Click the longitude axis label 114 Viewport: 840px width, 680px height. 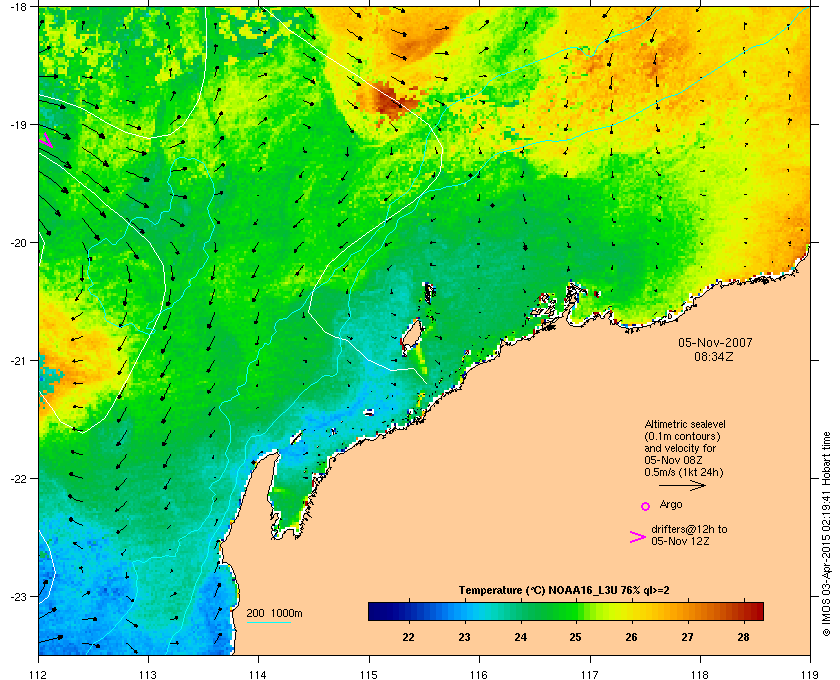click(x=258, y=674)
